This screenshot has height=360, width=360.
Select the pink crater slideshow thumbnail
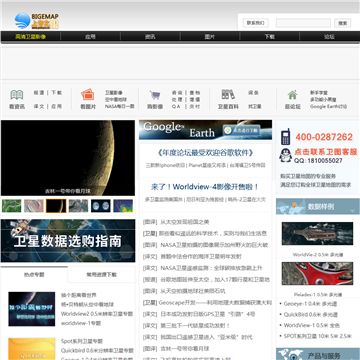click(34, 206)
